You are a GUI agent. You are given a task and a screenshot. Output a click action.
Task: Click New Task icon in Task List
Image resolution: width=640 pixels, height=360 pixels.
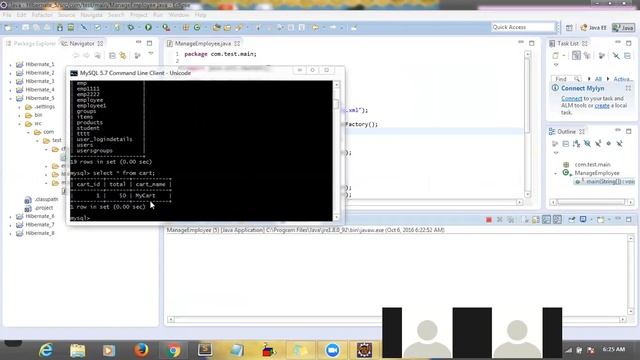tap(556, 56)
